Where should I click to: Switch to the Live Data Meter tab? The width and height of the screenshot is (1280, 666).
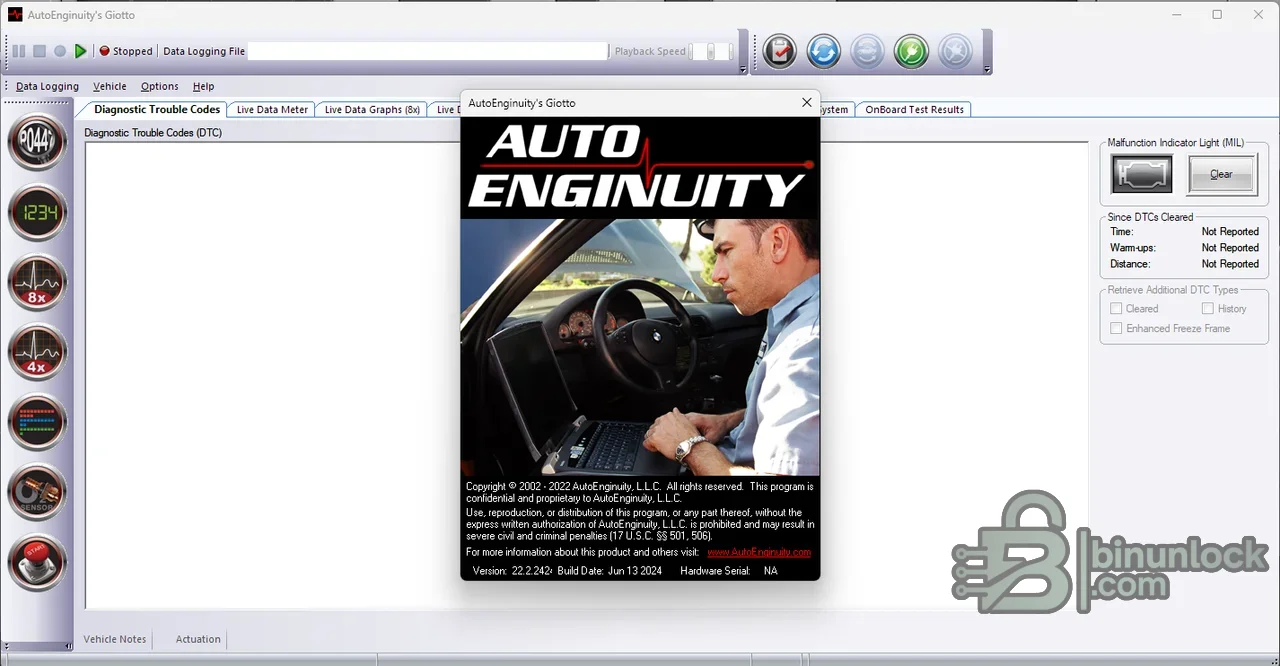click(272, 109)
